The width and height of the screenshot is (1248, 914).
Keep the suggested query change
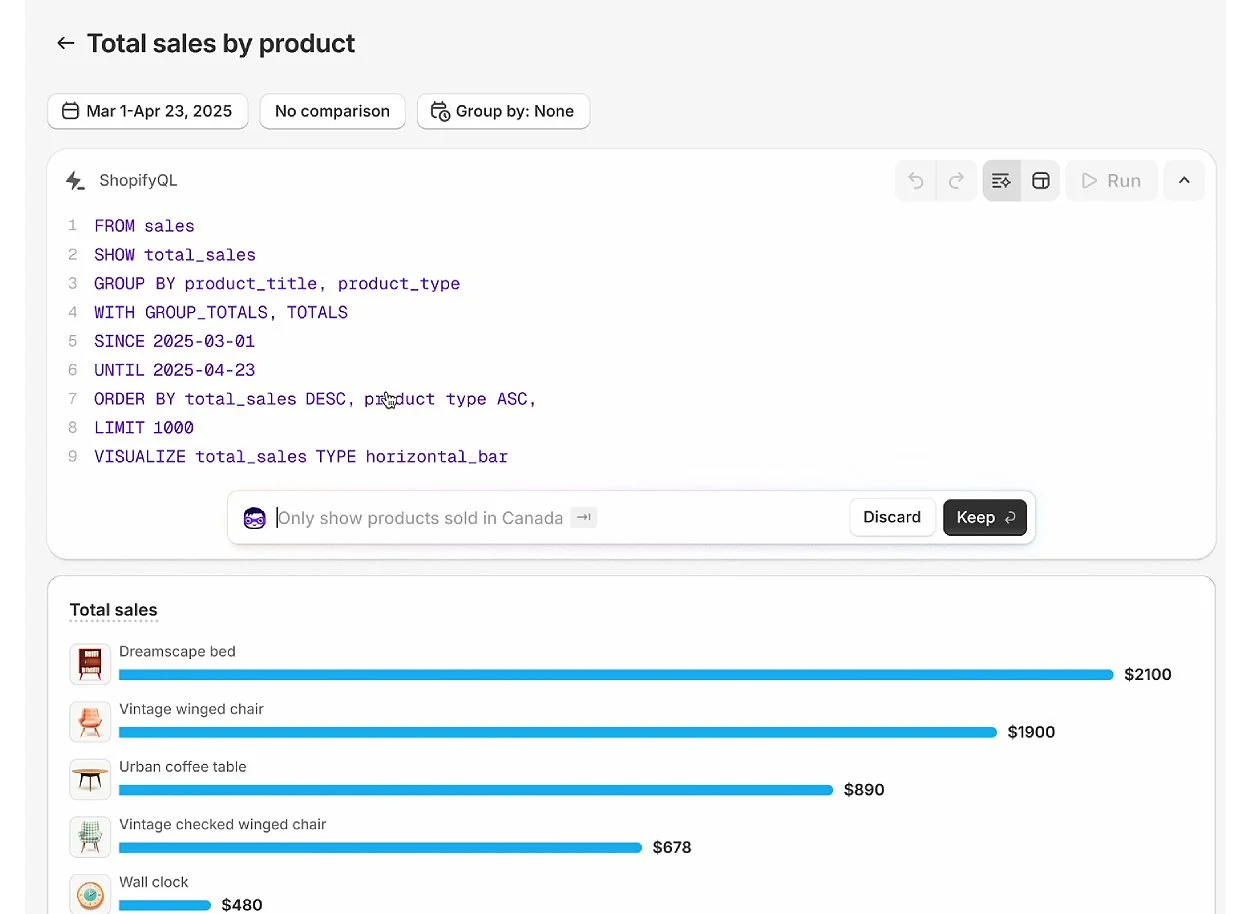[x=984, y=517]
